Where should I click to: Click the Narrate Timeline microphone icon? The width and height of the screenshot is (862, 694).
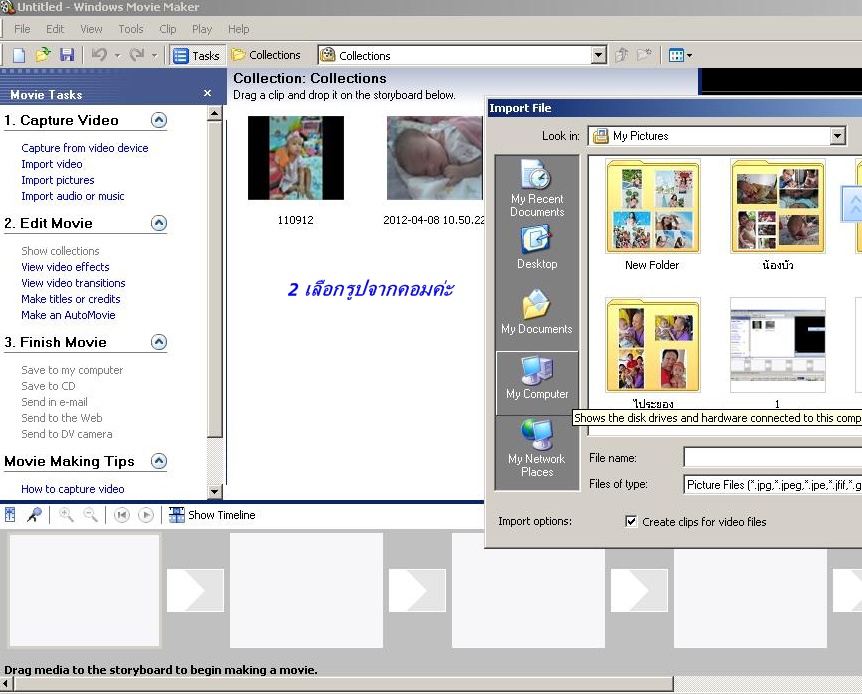pyautogui.click(x=34, y=515)
